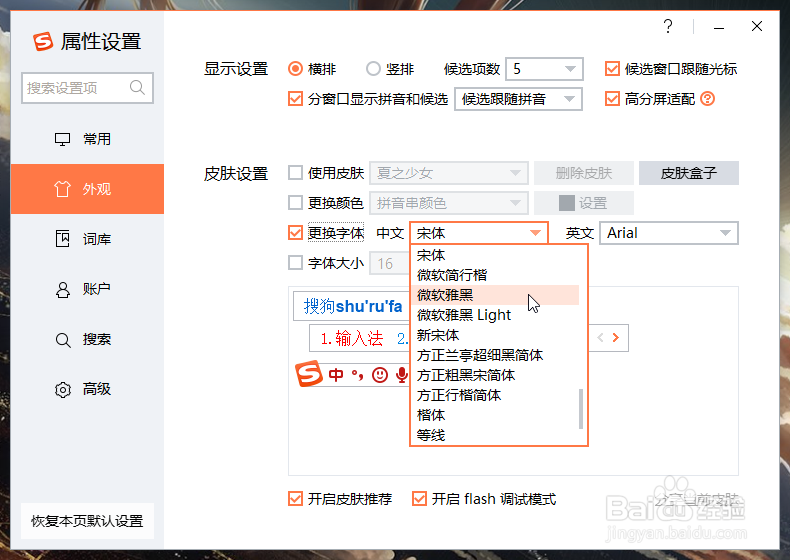Click the font list scrollbar thumb
The width and height of the screenshot is (790, 560).
pyautogui.click(x=581, y=408)
